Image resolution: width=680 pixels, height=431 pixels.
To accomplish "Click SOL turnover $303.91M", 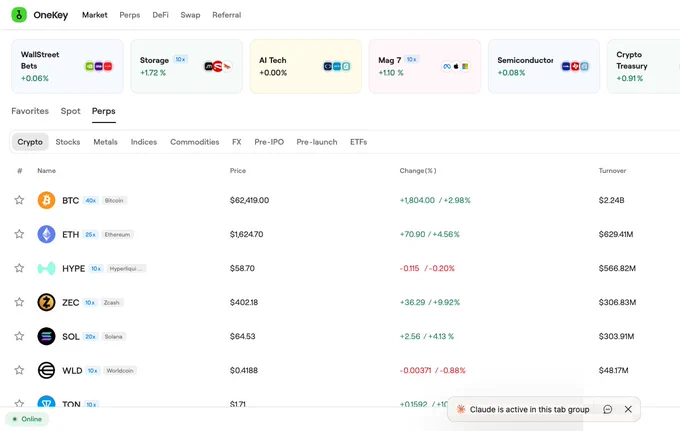I will pos(616,336).
